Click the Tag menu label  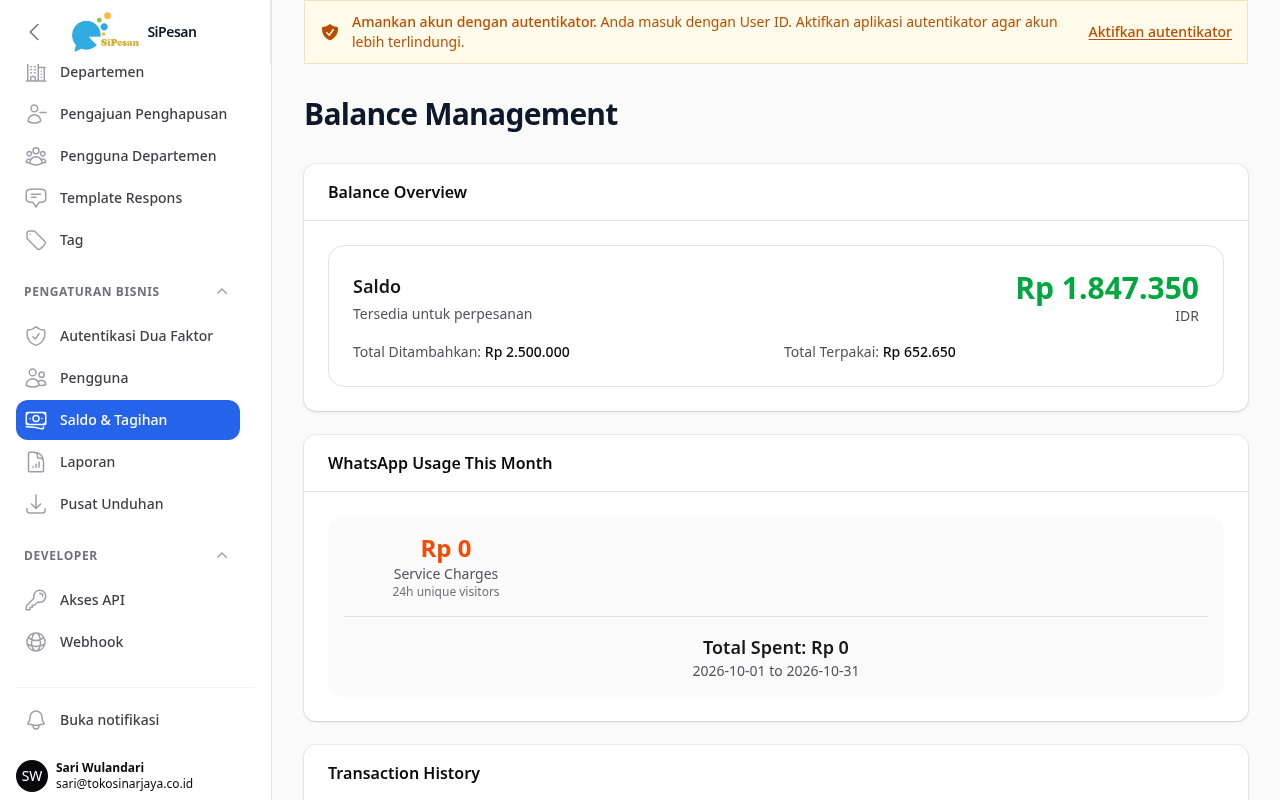pyautogui.click(x=72, y=240)
